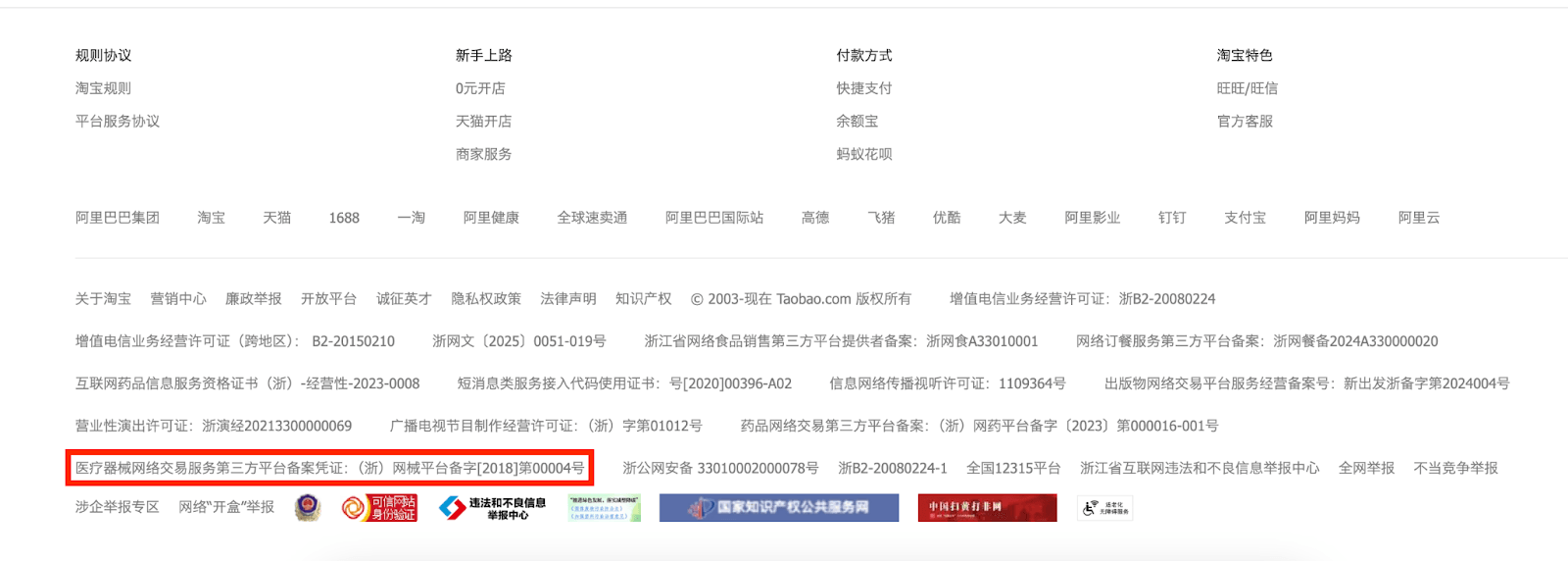Image resolution: width=1568 pixels, height=561 pixels.
Task: Open the 中国扫黄打非网 banner
Action: click(988, 507)
